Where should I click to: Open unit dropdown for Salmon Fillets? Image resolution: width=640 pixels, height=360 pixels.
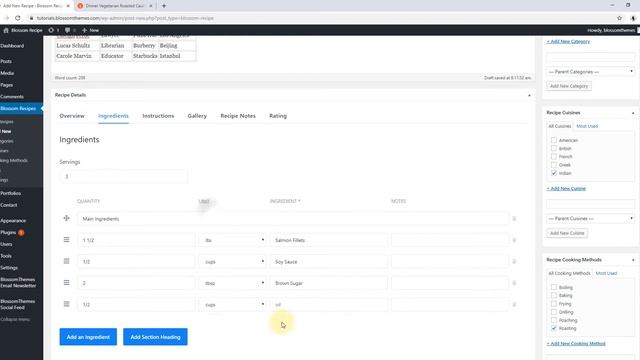tap(233, 240)
